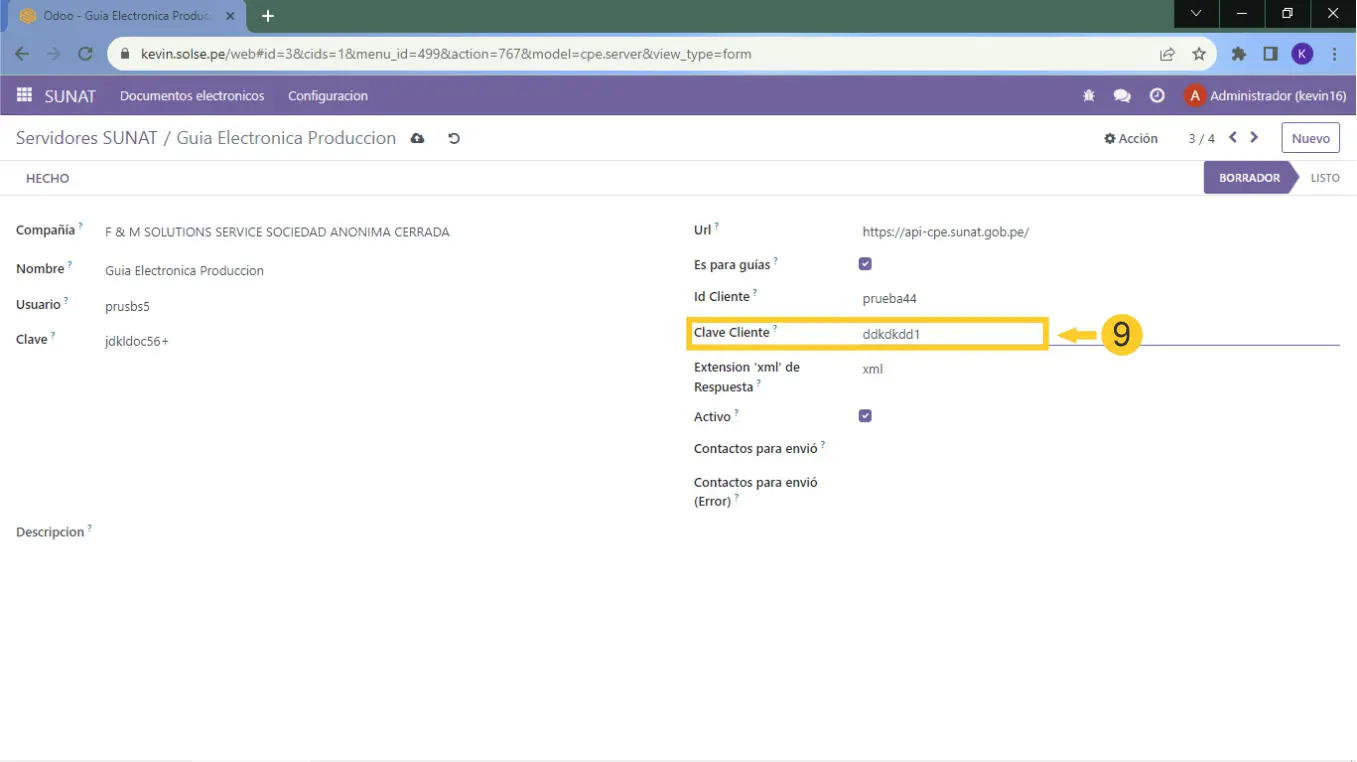Click the Extension 'xml' de Respuesta label

click(746, 377)
